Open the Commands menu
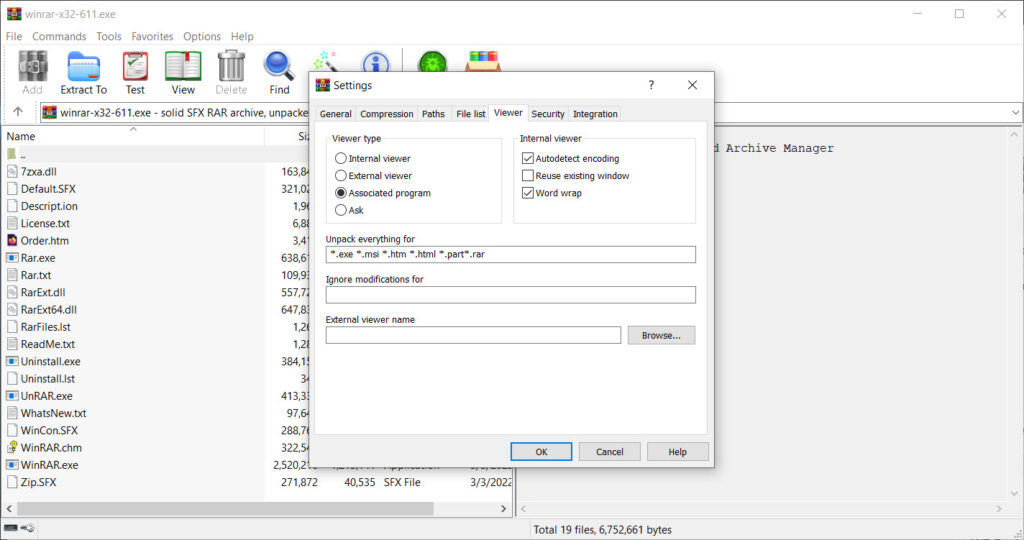Image resolution: width=1024 pixels, height=540 pixels. 59,37
